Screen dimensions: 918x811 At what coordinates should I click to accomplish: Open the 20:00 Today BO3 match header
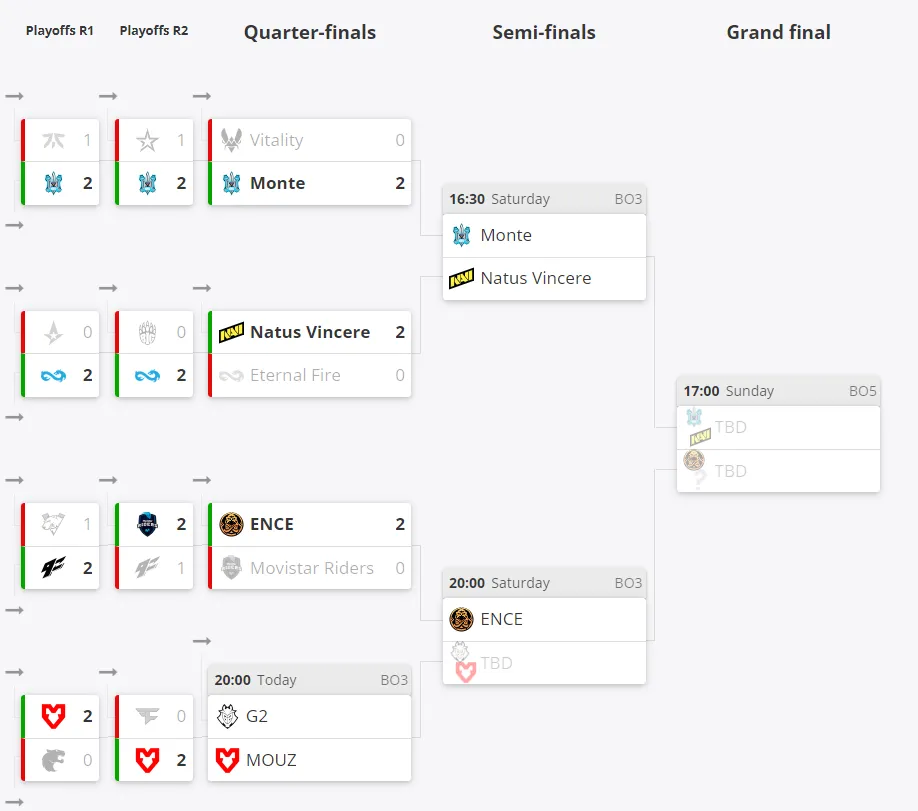[x=309, y=680]
